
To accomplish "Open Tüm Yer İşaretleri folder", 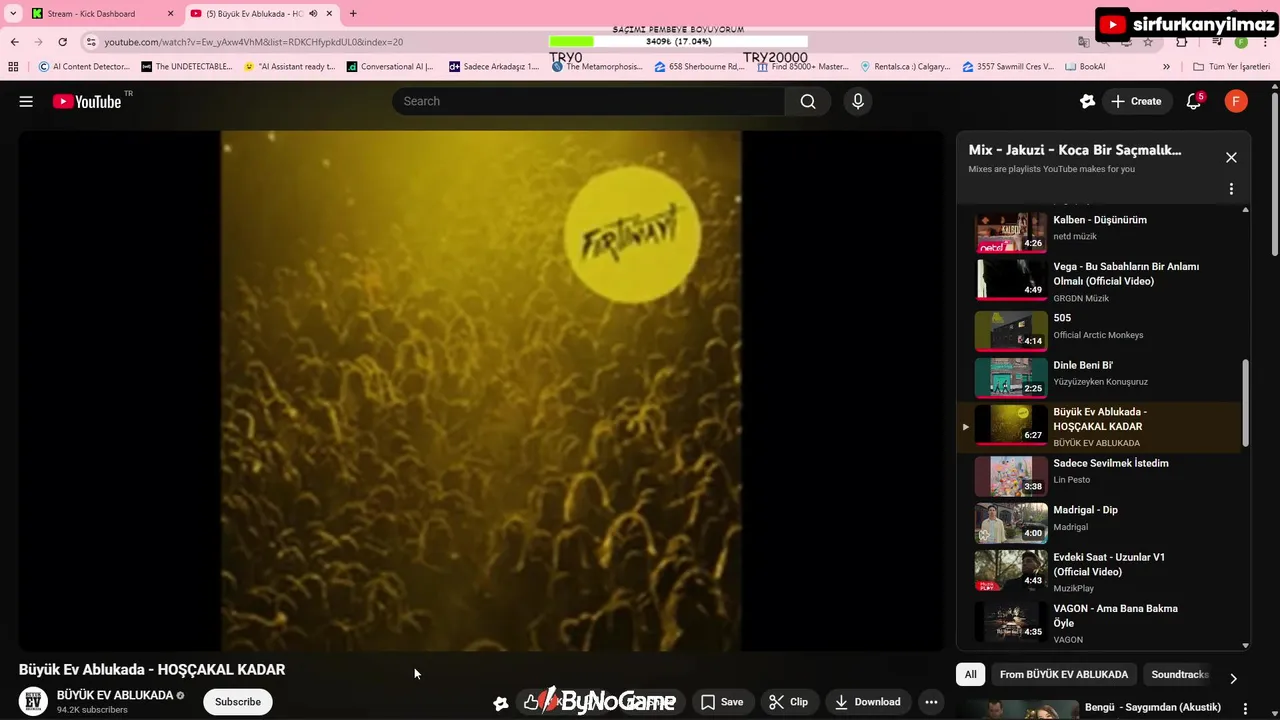I will 1231,67.
